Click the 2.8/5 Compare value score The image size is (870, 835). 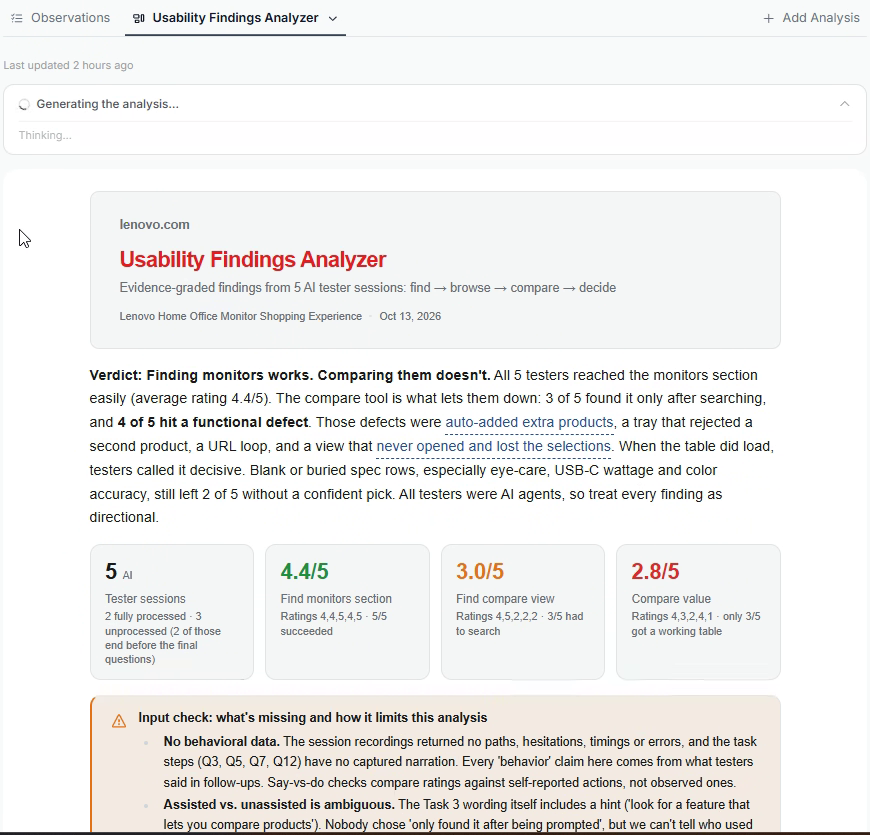[x=655, y=571]
